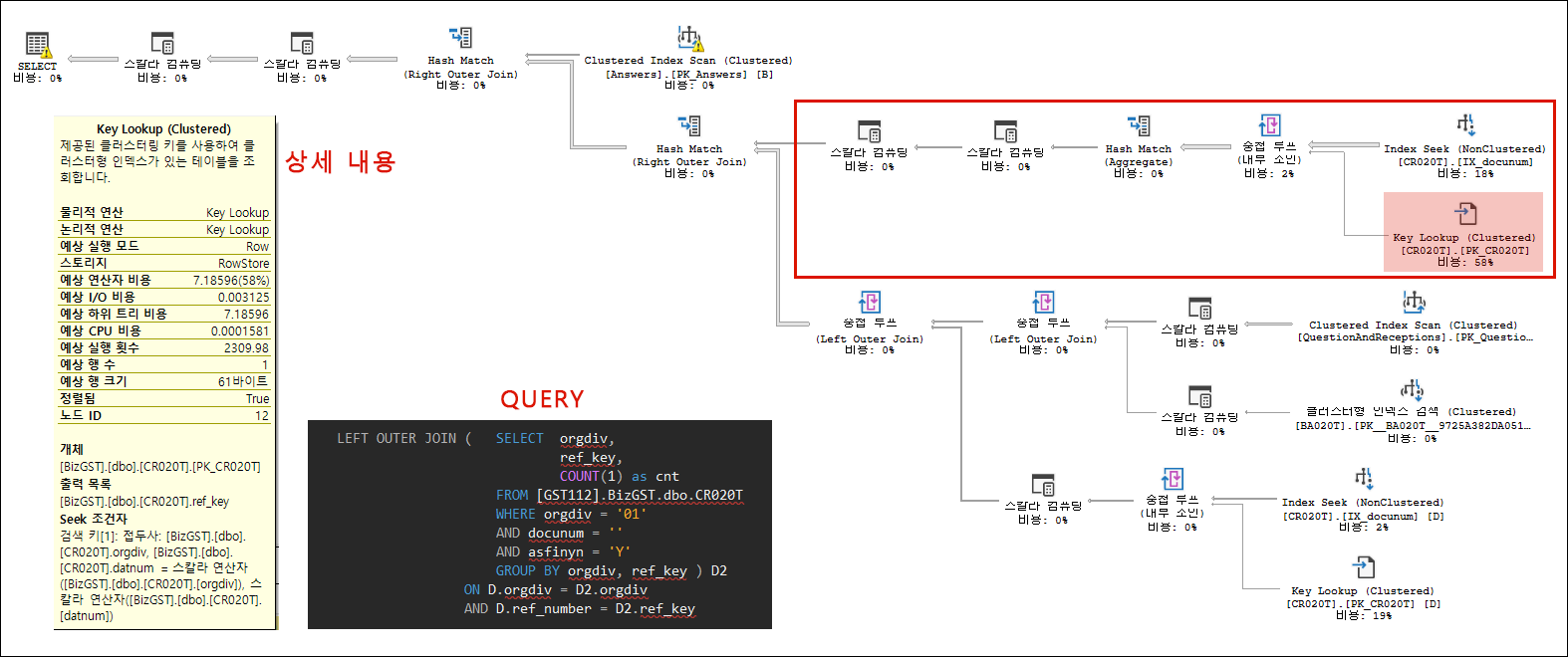This screenshot has height=657, width=1568.
Task: Click the Clustered Index Scan on QuestionAndReceptions
Action: 1414,303
